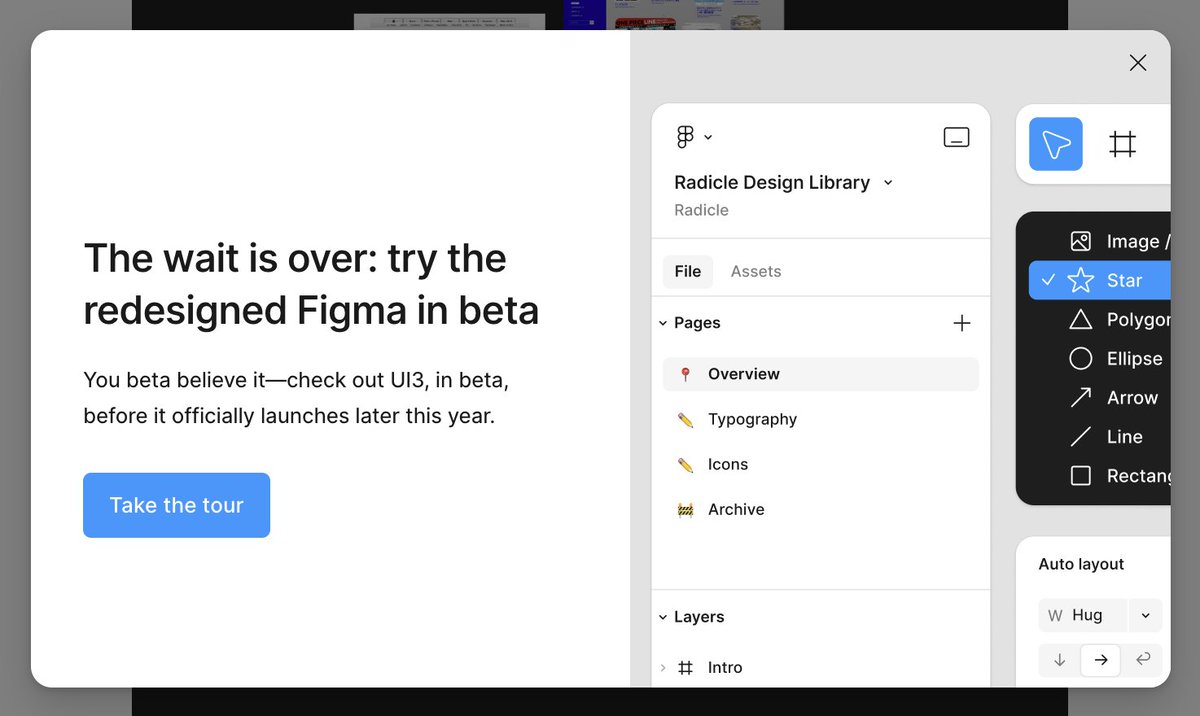Click the rectangle square icon
Viewport: 1200px width, 716px height.
(1081, 476)
